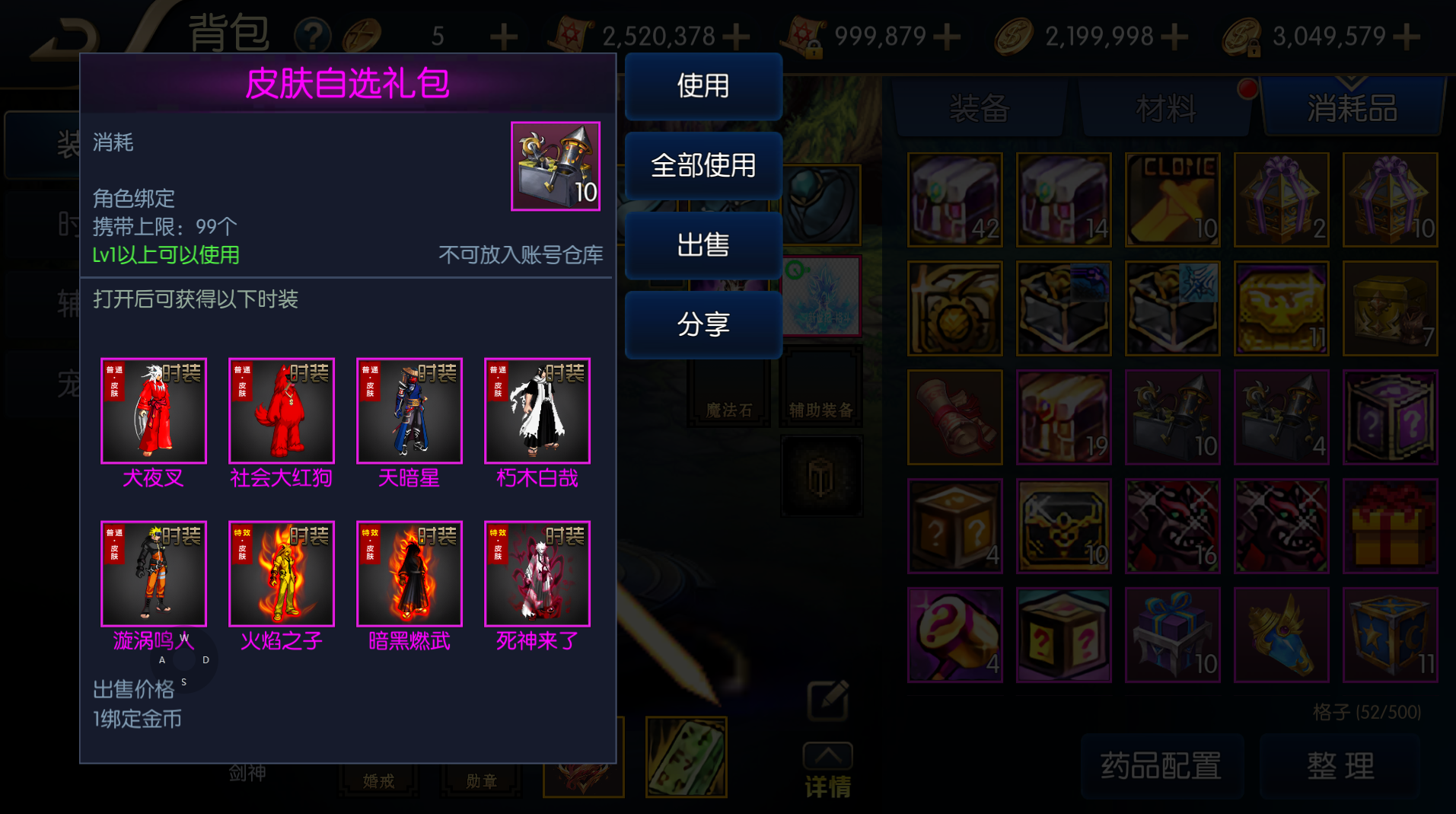Click the question mark help icon
Screen dimensions: 1456x814
tap(312, 35)
